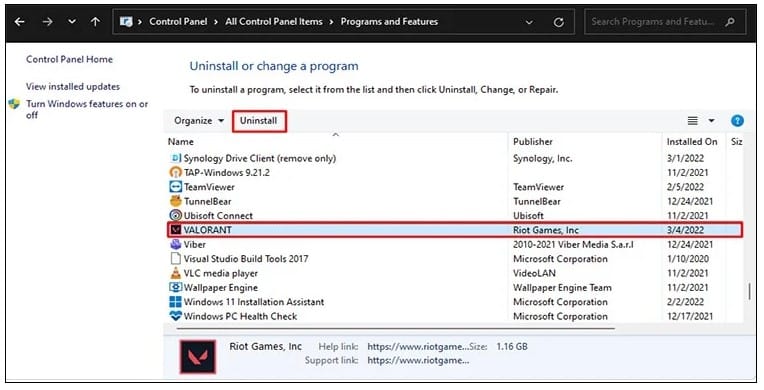
Task: Refresh the Programs and Features view
Action: point(558,22)
